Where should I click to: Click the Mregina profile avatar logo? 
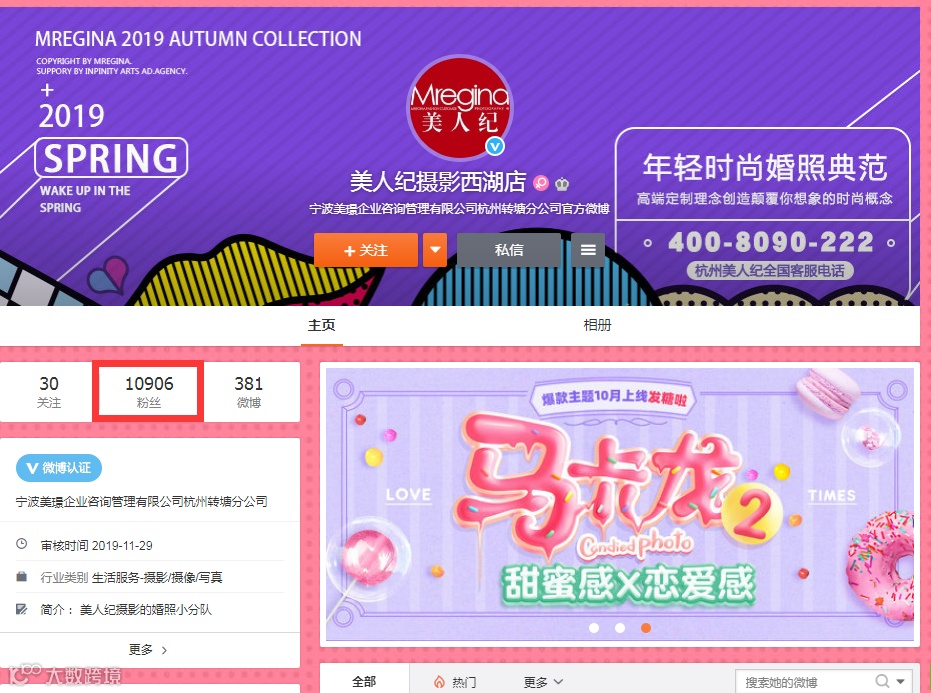[460, 107]
